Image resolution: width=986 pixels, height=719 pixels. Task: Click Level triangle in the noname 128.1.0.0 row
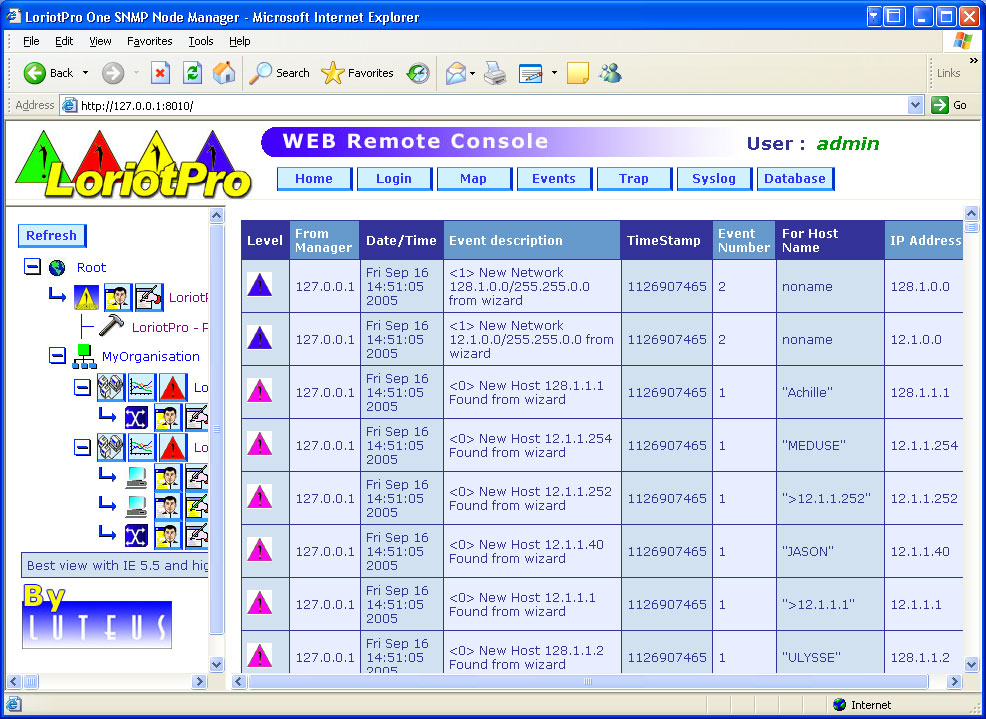click(260, 285)
